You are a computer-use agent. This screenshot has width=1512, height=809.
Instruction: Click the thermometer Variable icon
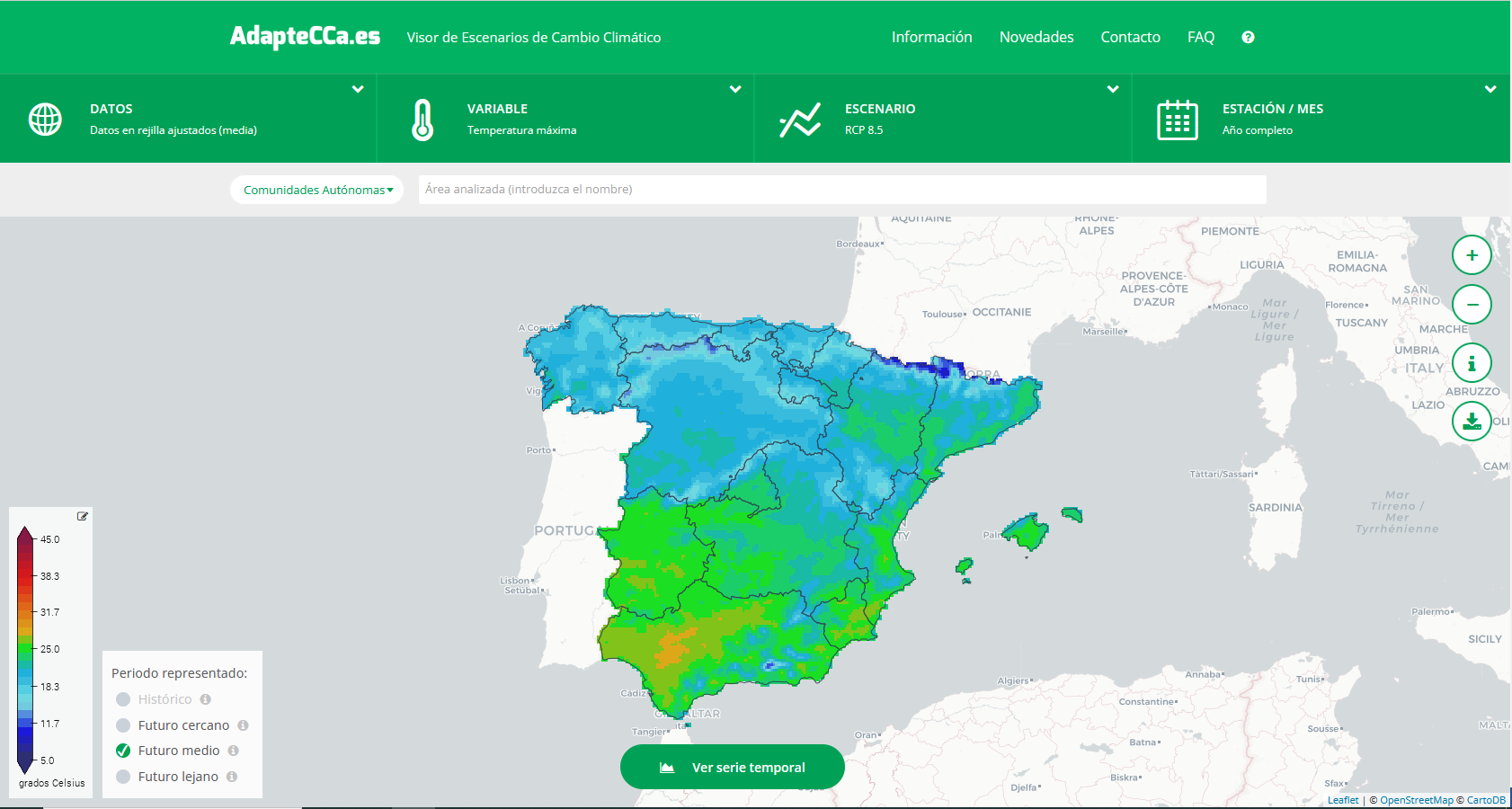pyautogui.click(x=422, y=120)
